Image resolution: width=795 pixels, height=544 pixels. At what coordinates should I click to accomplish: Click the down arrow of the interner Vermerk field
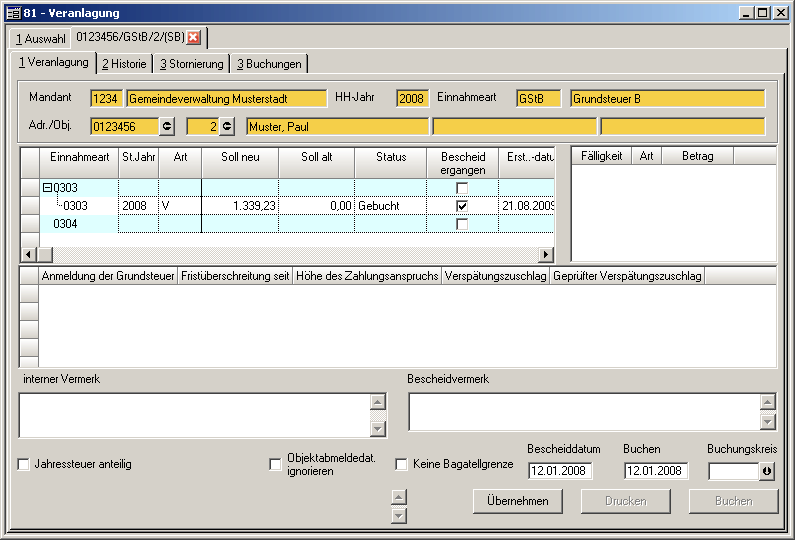pyautogui.click(x=377, y=428)
